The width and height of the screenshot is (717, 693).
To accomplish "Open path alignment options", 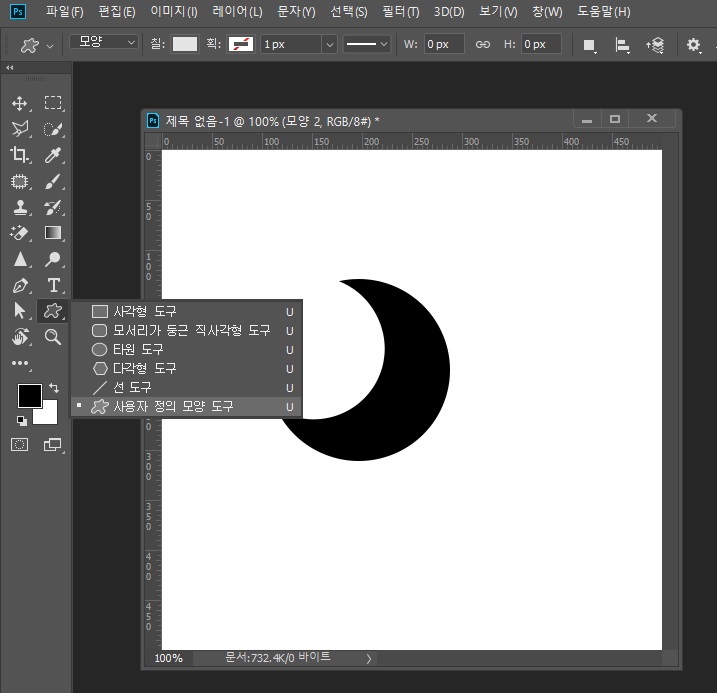I will [622, 45].
